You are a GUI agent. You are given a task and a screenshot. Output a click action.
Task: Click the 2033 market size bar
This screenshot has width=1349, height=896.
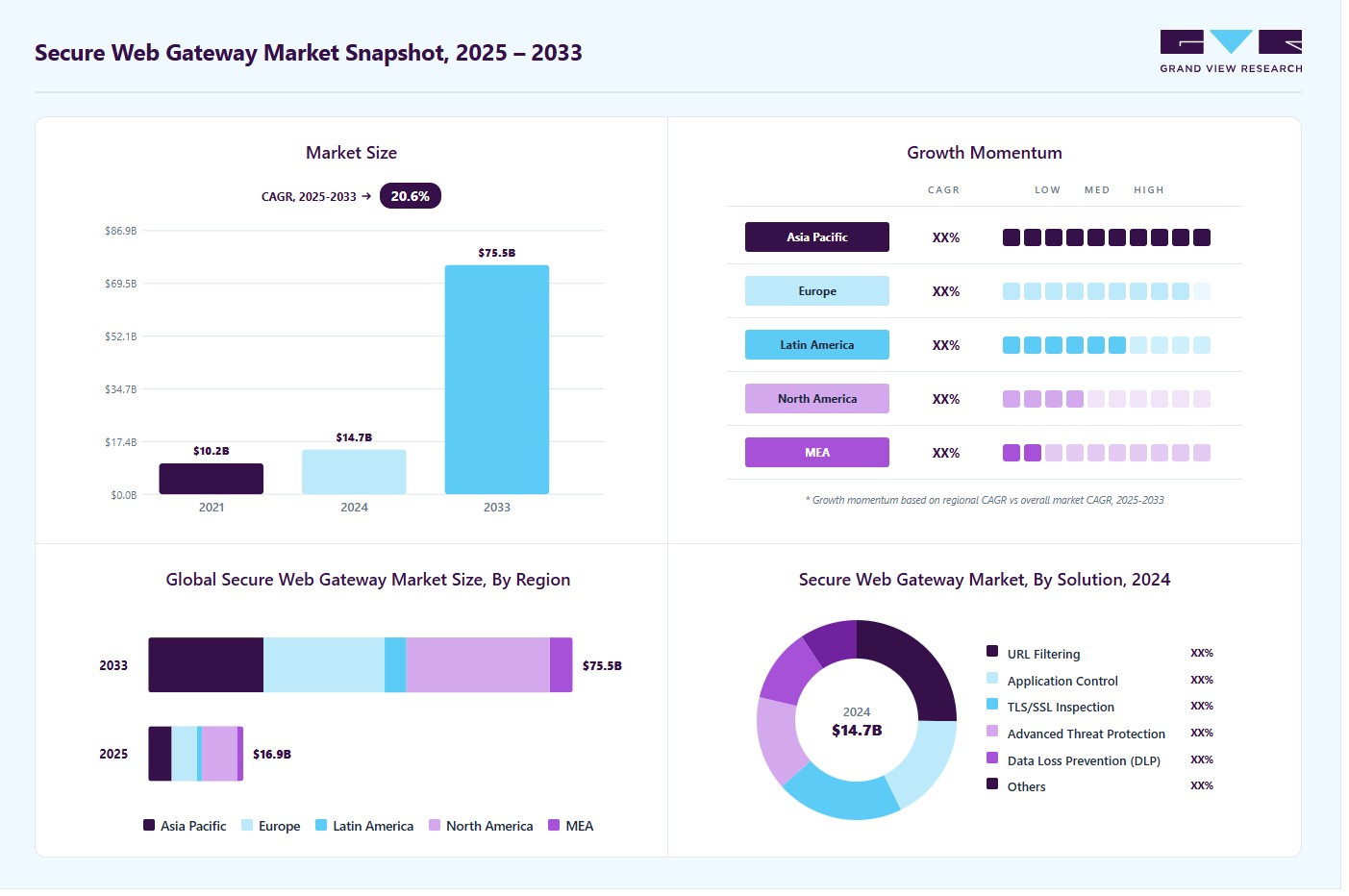496,380
